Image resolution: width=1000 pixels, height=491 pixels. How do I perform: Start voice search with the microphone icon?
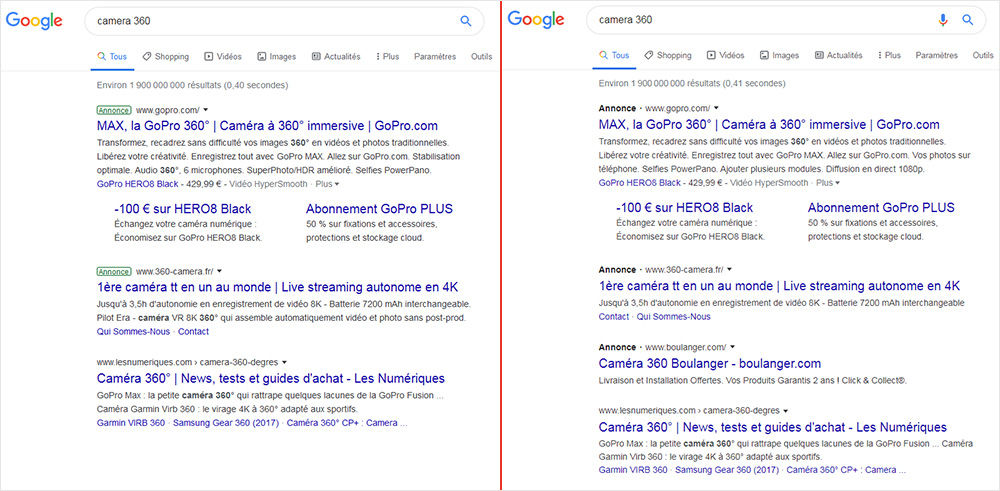[x=943, y=20]
